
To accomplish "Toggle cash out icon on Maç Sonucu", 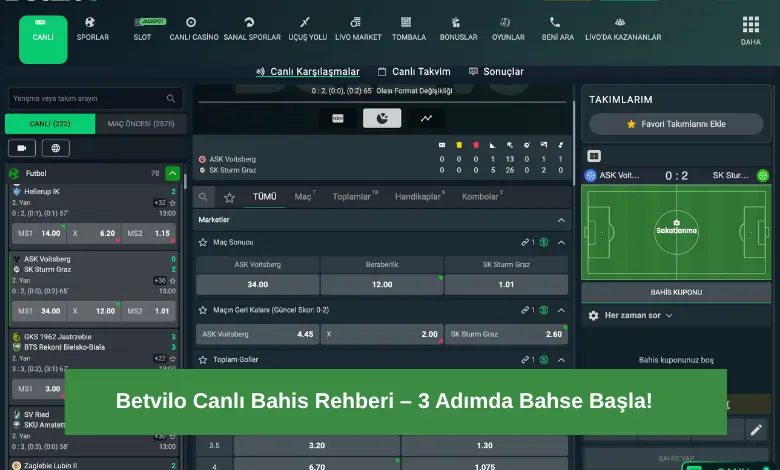I will [x=544, y=242].
